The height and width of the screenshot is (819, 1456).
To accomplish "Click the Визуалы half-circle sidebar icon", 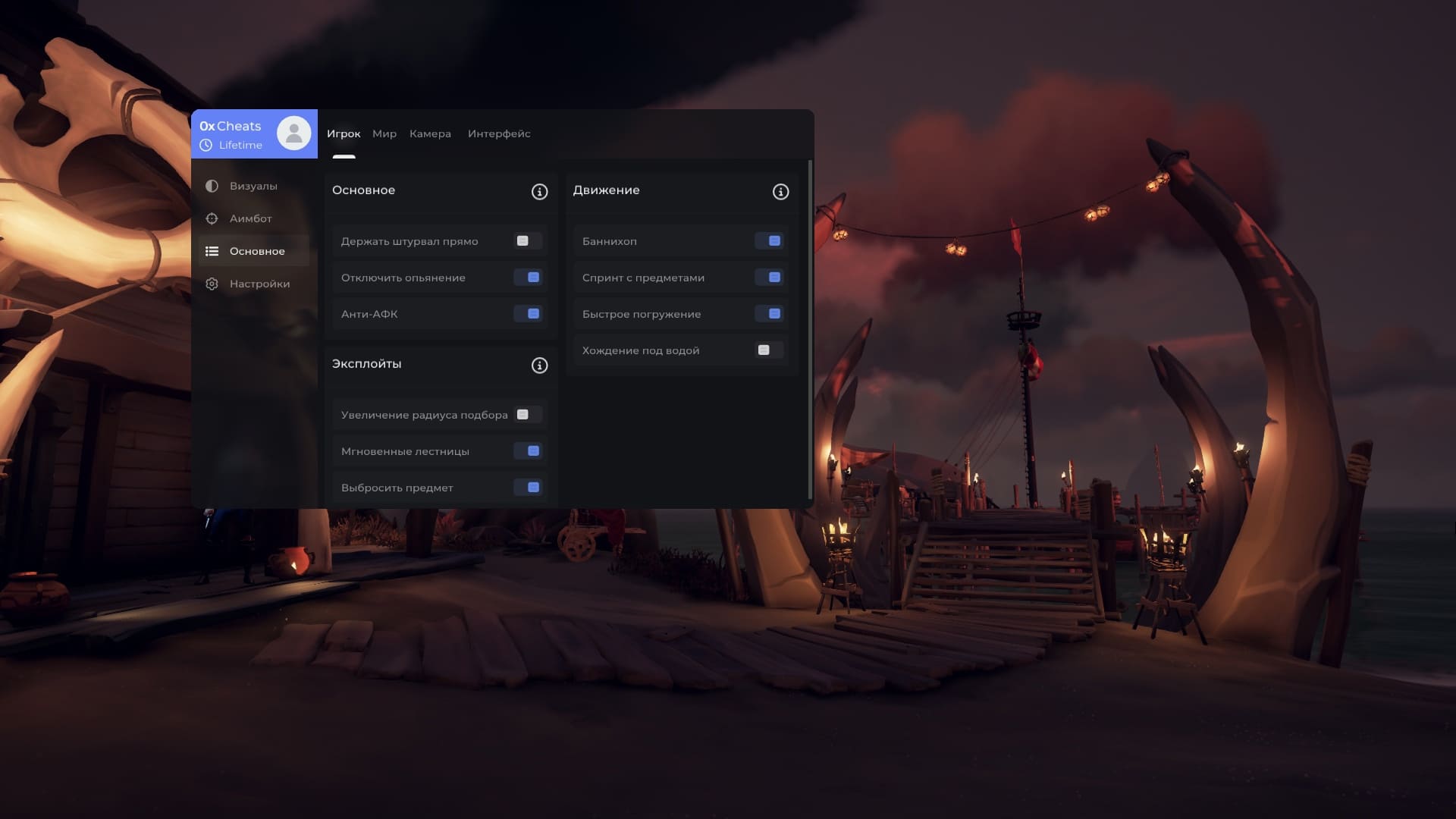I will 212,186.
